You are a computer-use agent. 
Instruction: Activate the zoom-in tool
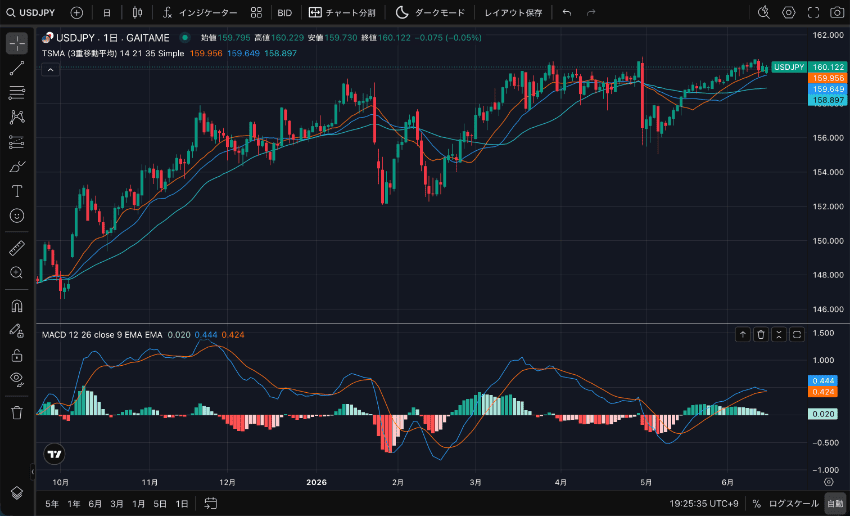(x=17, y=273)
